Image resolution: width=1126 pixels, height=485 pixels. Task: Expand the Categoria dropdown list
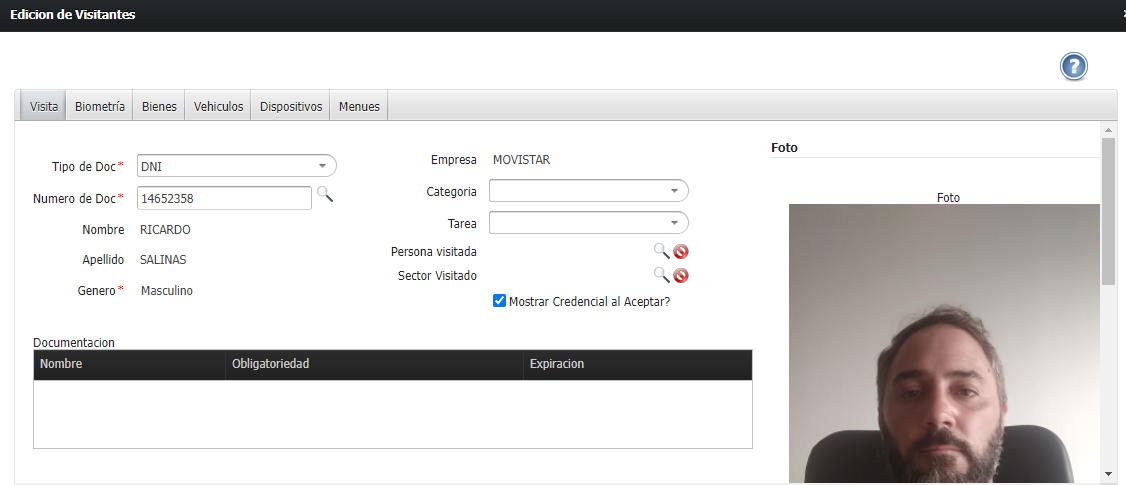click(x=674, y=191)
